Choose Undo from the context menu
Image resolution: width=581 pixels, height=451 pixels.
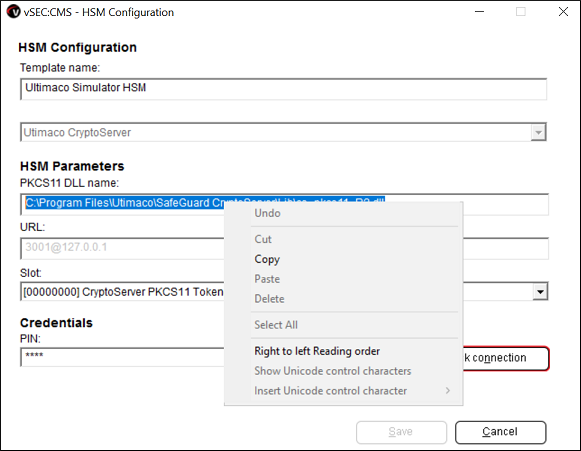pyautogui.click(x=343, y=213)
